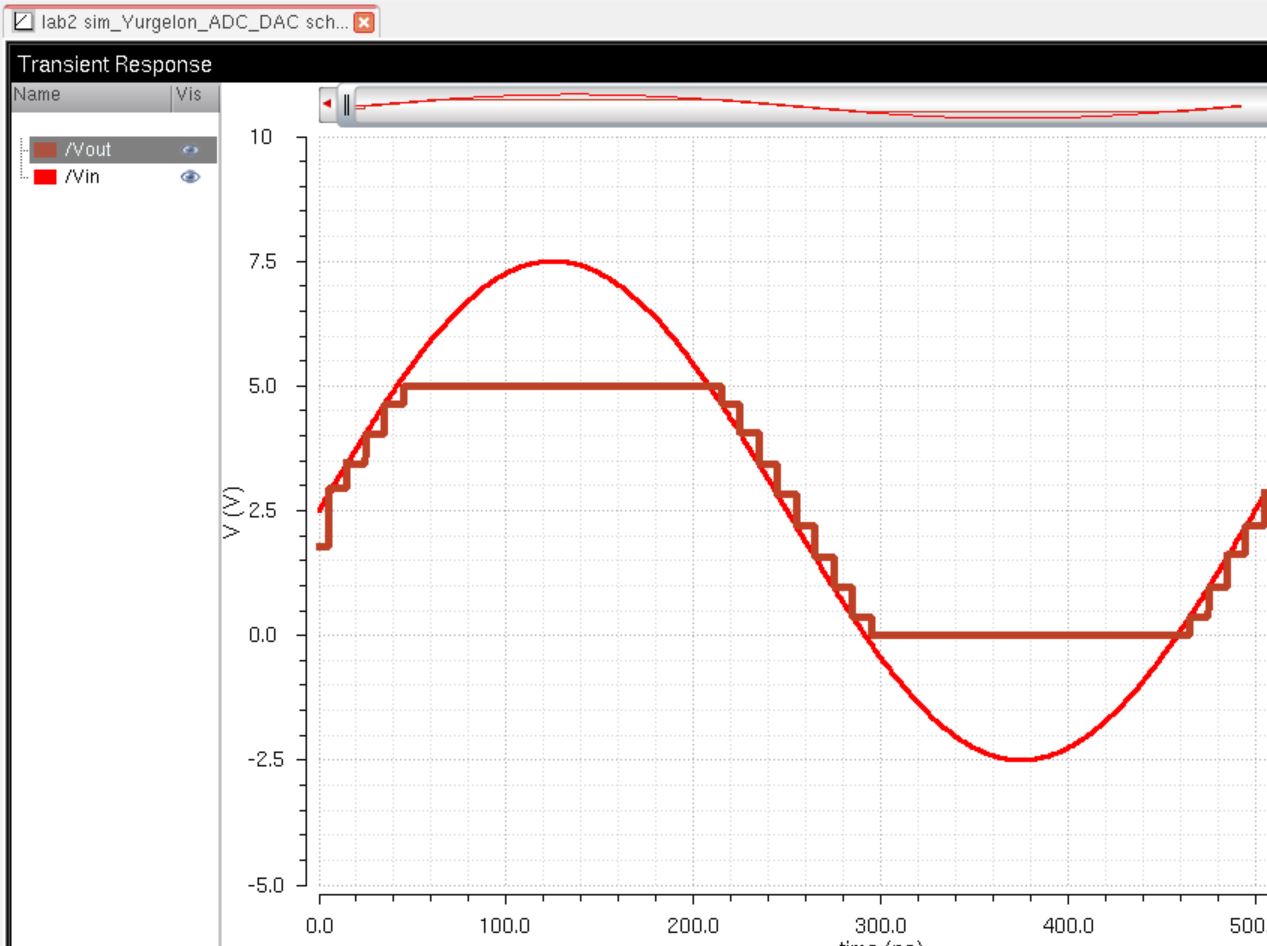The height and width of the screenshot is (946, 1267).
Task: Click the Vout flat segment at 5.0 V
Action: pyautogui.click(x=560, y=386)
